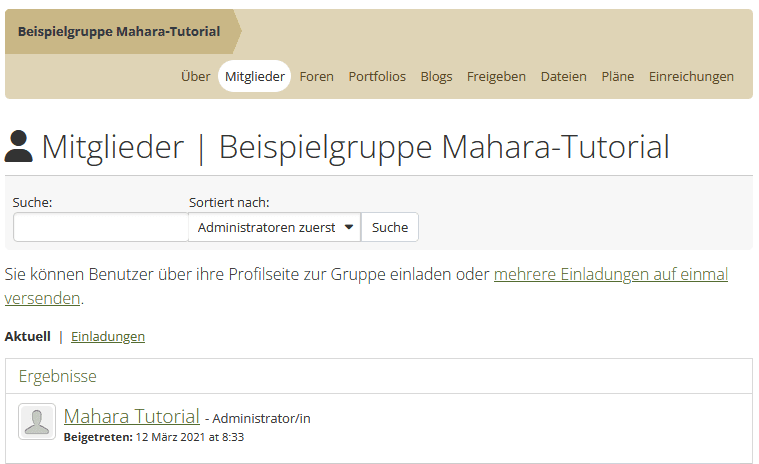
Task: Click the Administrator/in role label
Action: click(x=261, y=419)
